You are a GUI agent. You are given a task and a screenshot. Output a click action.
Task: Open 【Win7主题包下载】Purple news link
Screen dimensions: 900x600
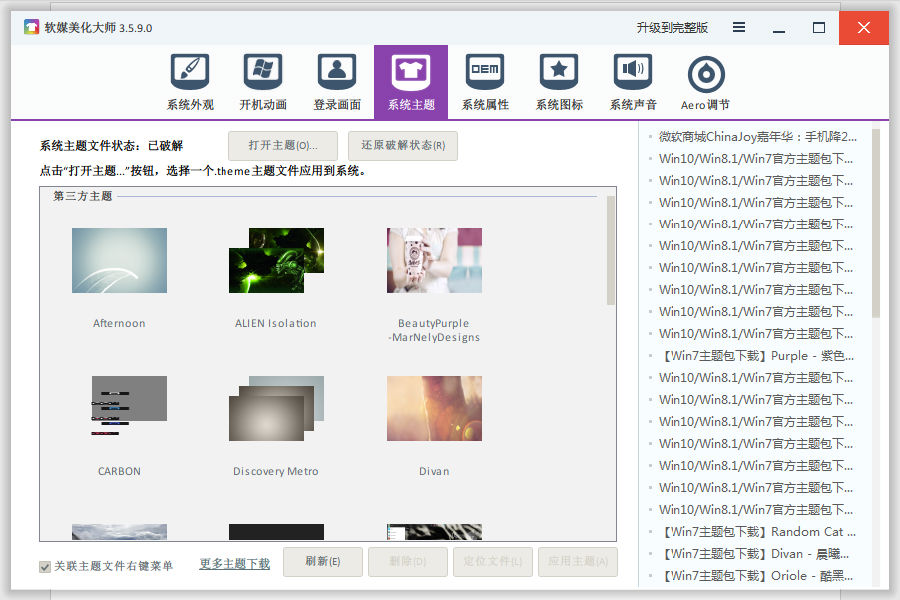(x=757, y=356)
